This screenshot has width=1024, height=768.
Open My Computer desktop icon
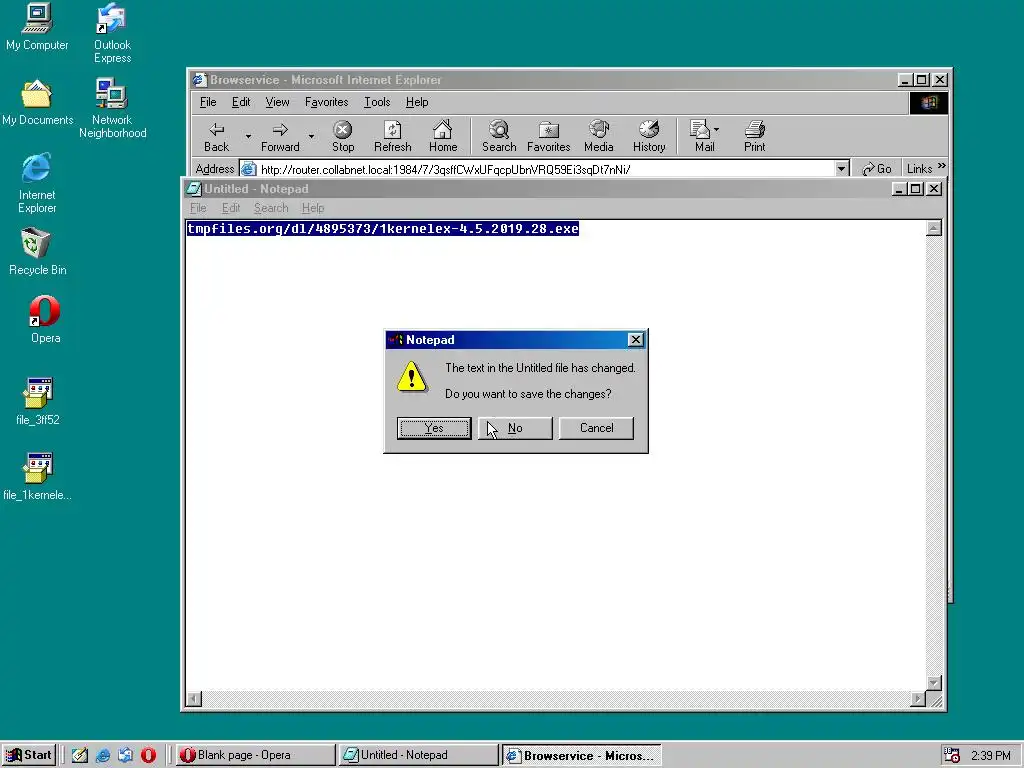point(37,26)
